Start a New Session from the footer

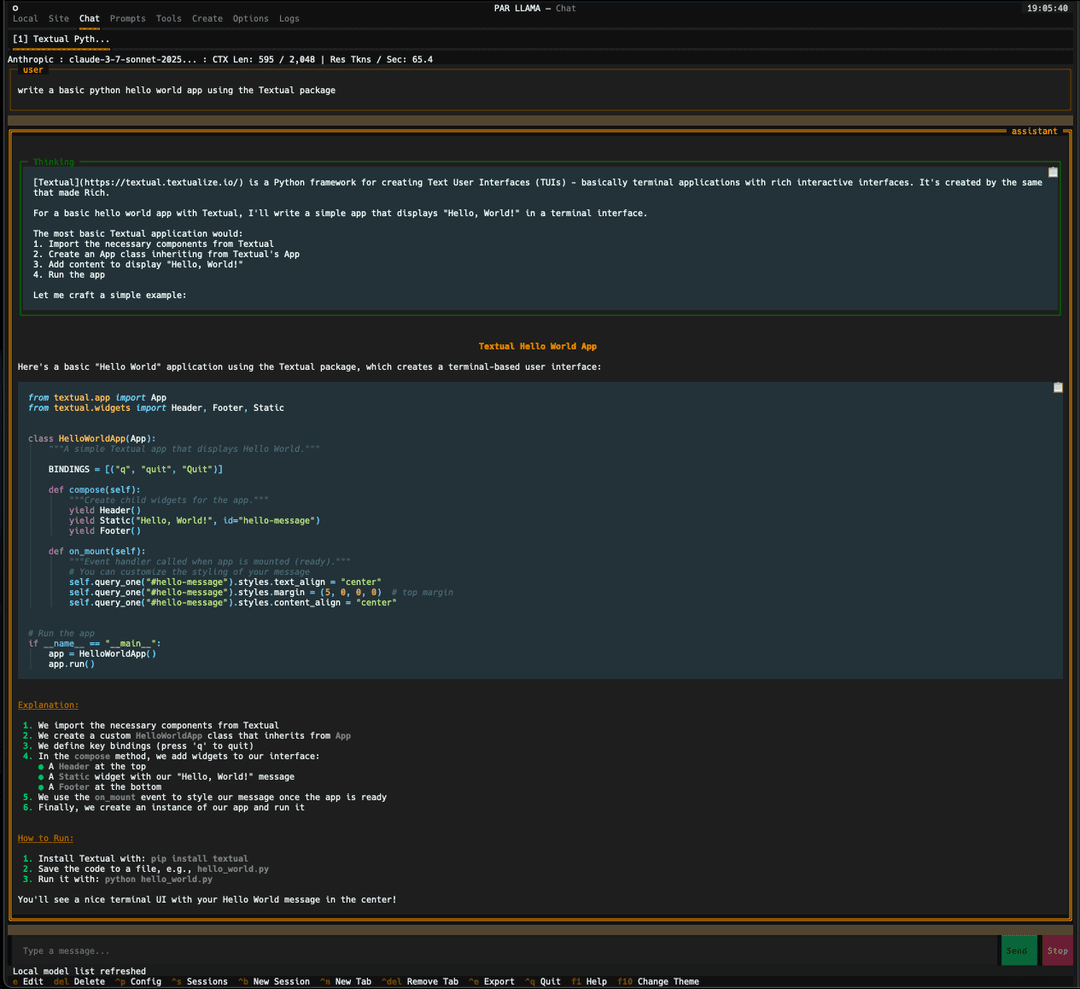coord(281,981)
